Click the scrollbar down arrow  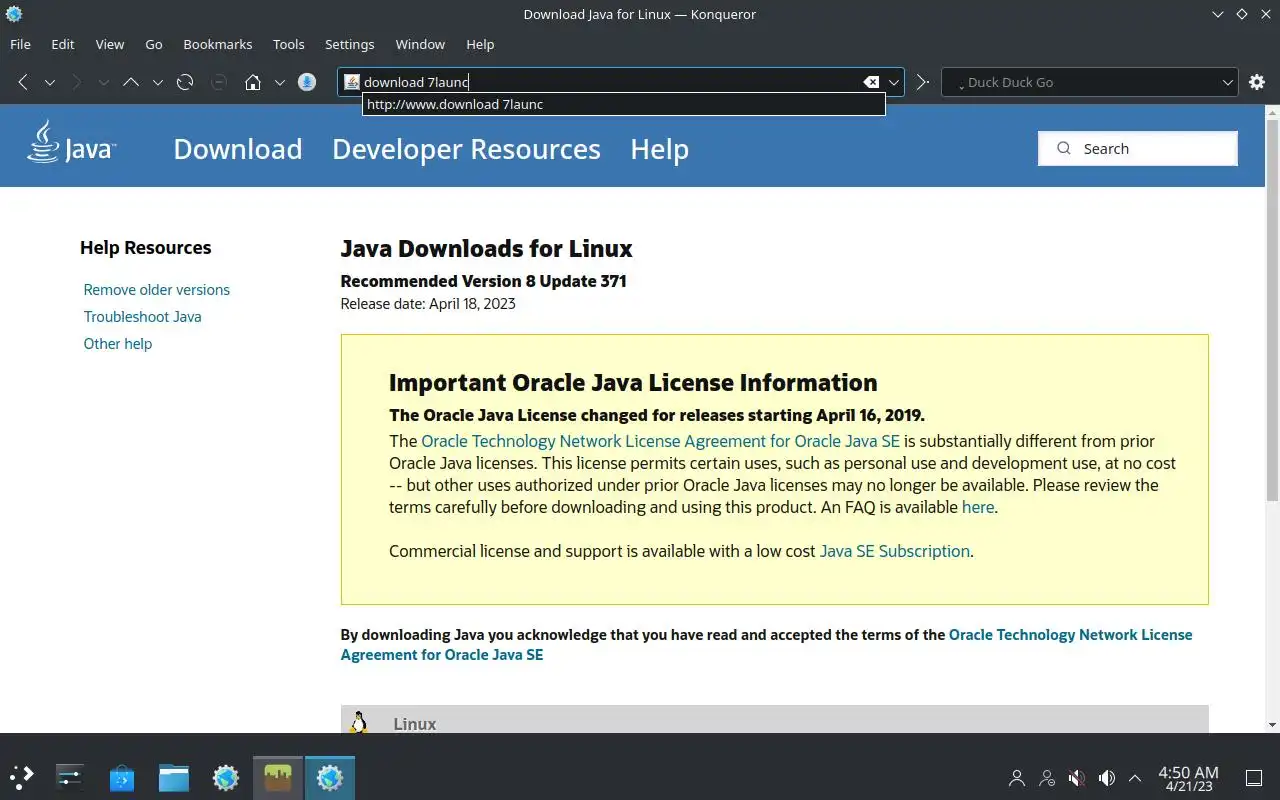1272,724
